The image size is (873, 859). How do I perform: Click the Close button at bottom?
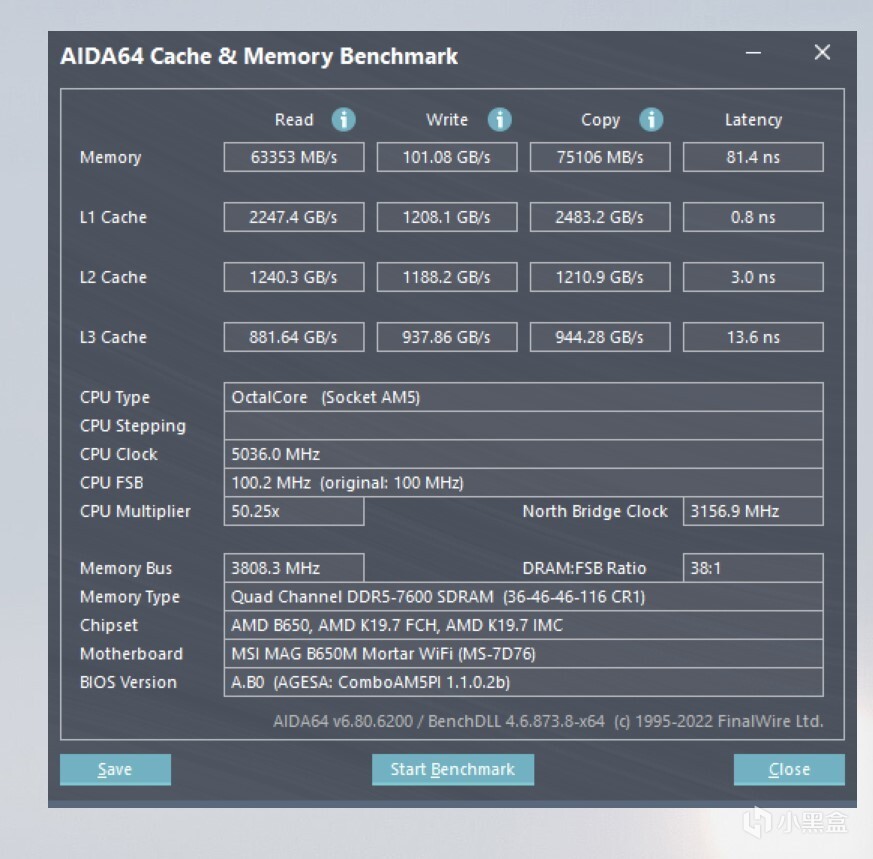pyautogui.click(x=788, y=769)
